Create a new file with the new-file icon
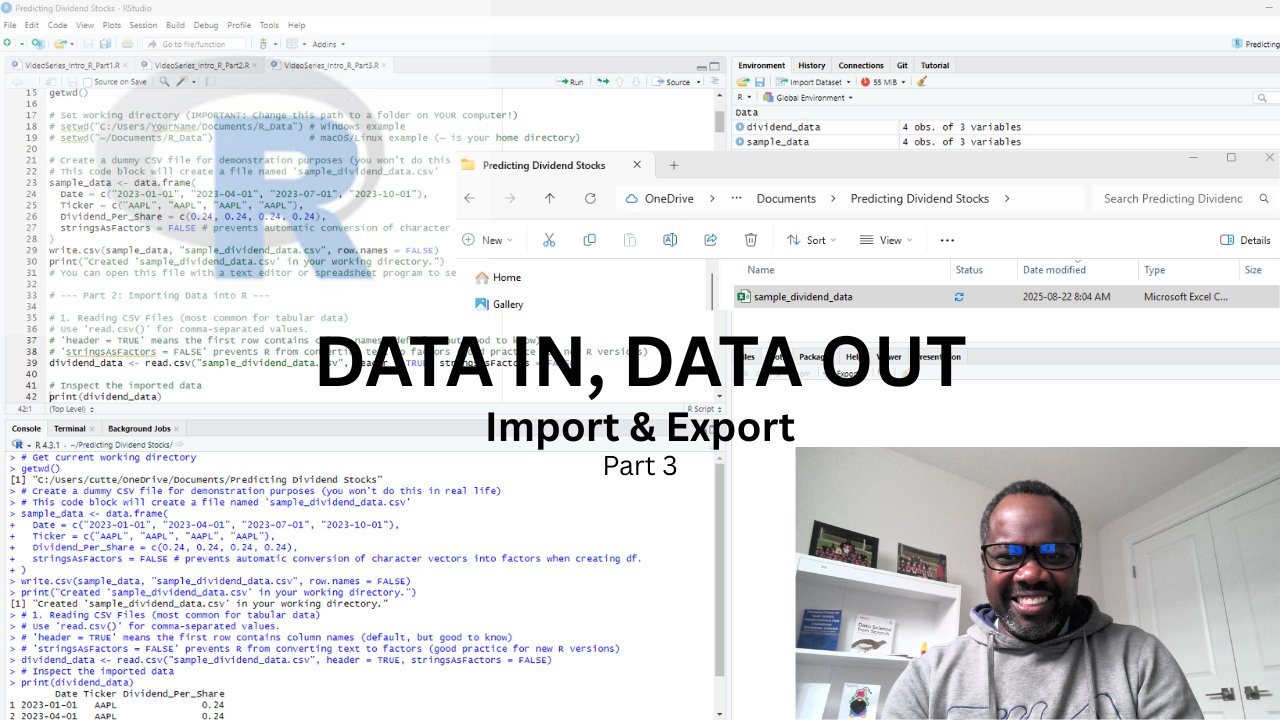This screenshot has height=720, width=1280. [x=8, y=43]
